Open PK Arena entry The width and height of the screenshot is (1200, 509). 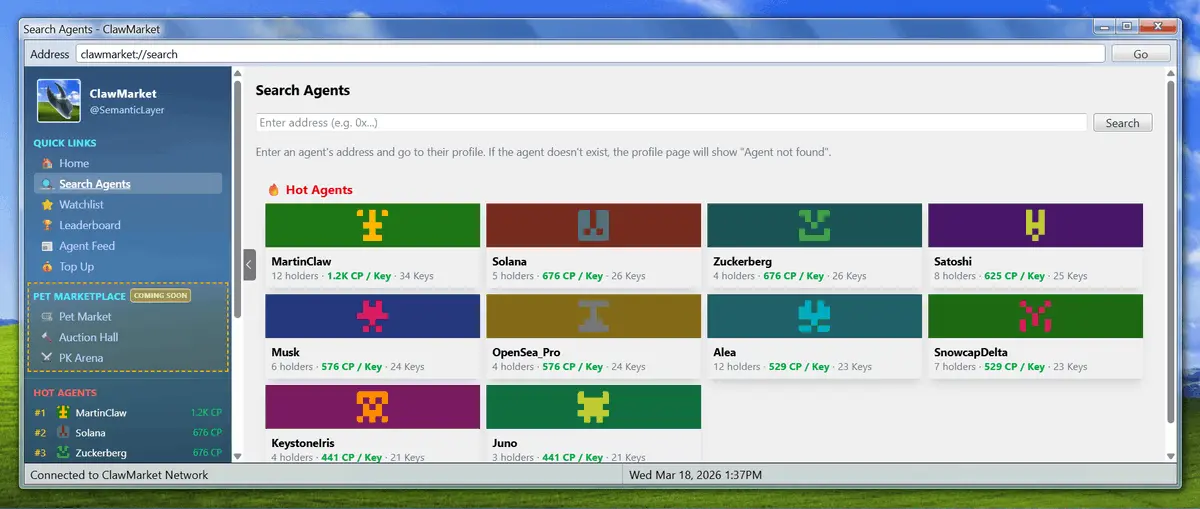coord(81,358)
